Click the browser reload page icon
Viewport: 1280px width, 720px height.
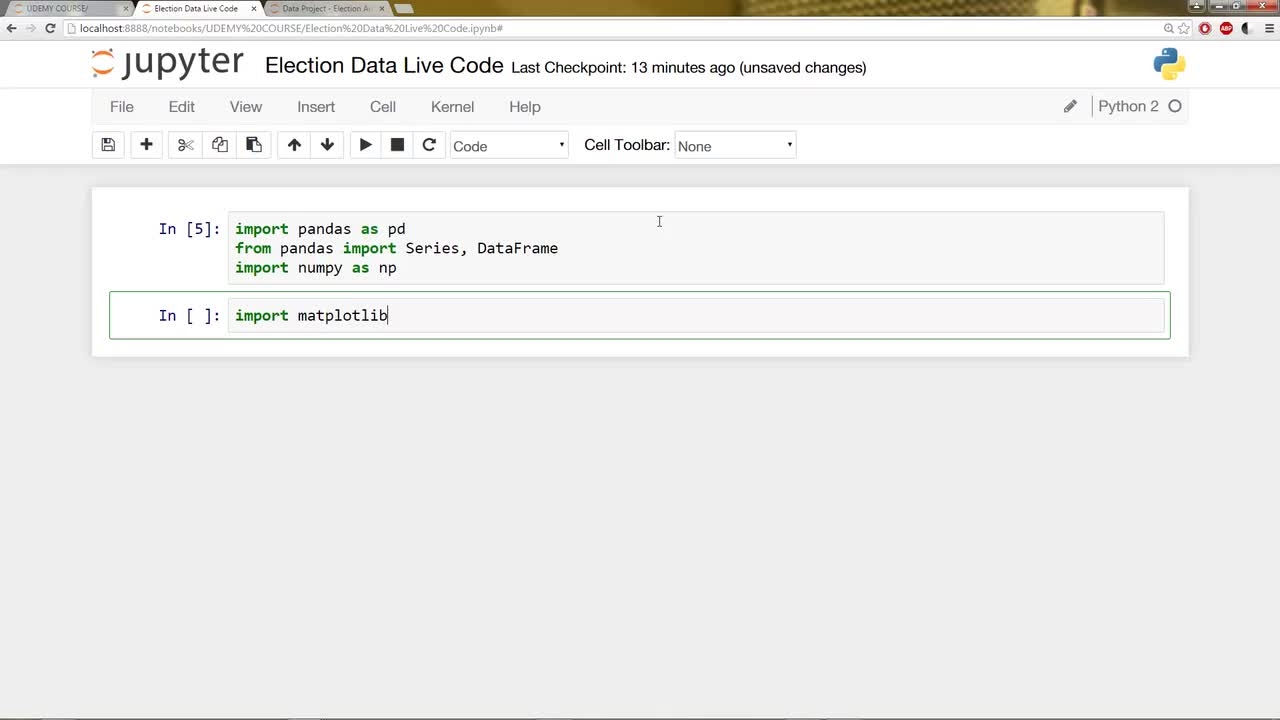(50, 28)
